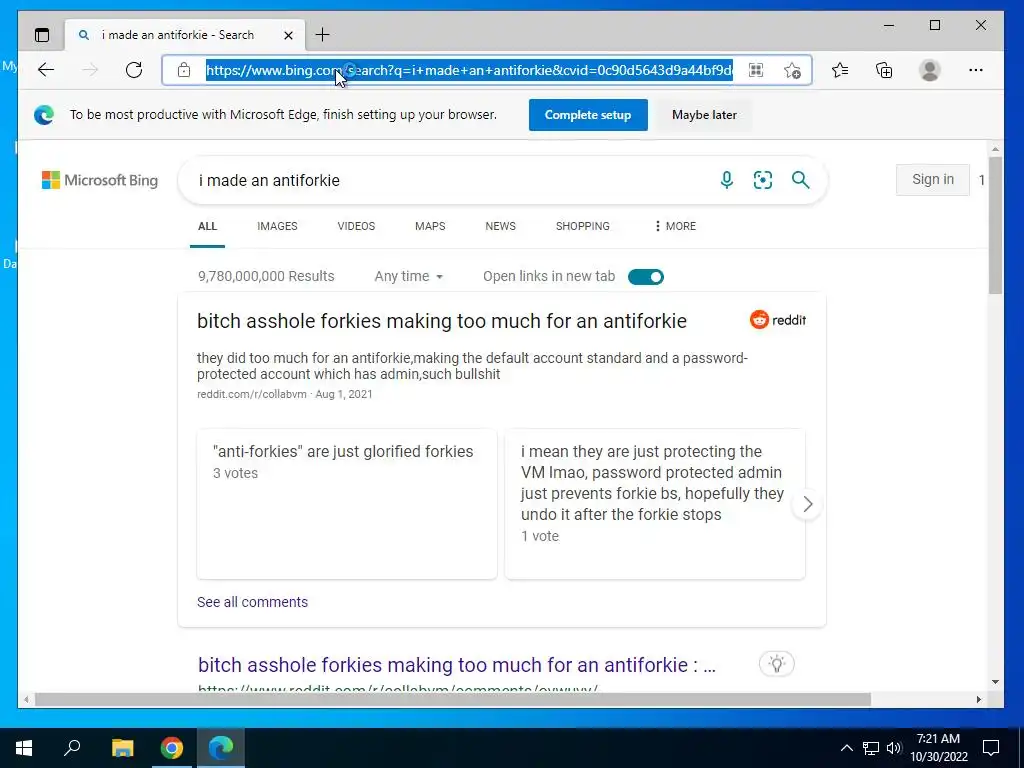
Task: Show hidden system tray icons
Action: click(x=846, y=748)
